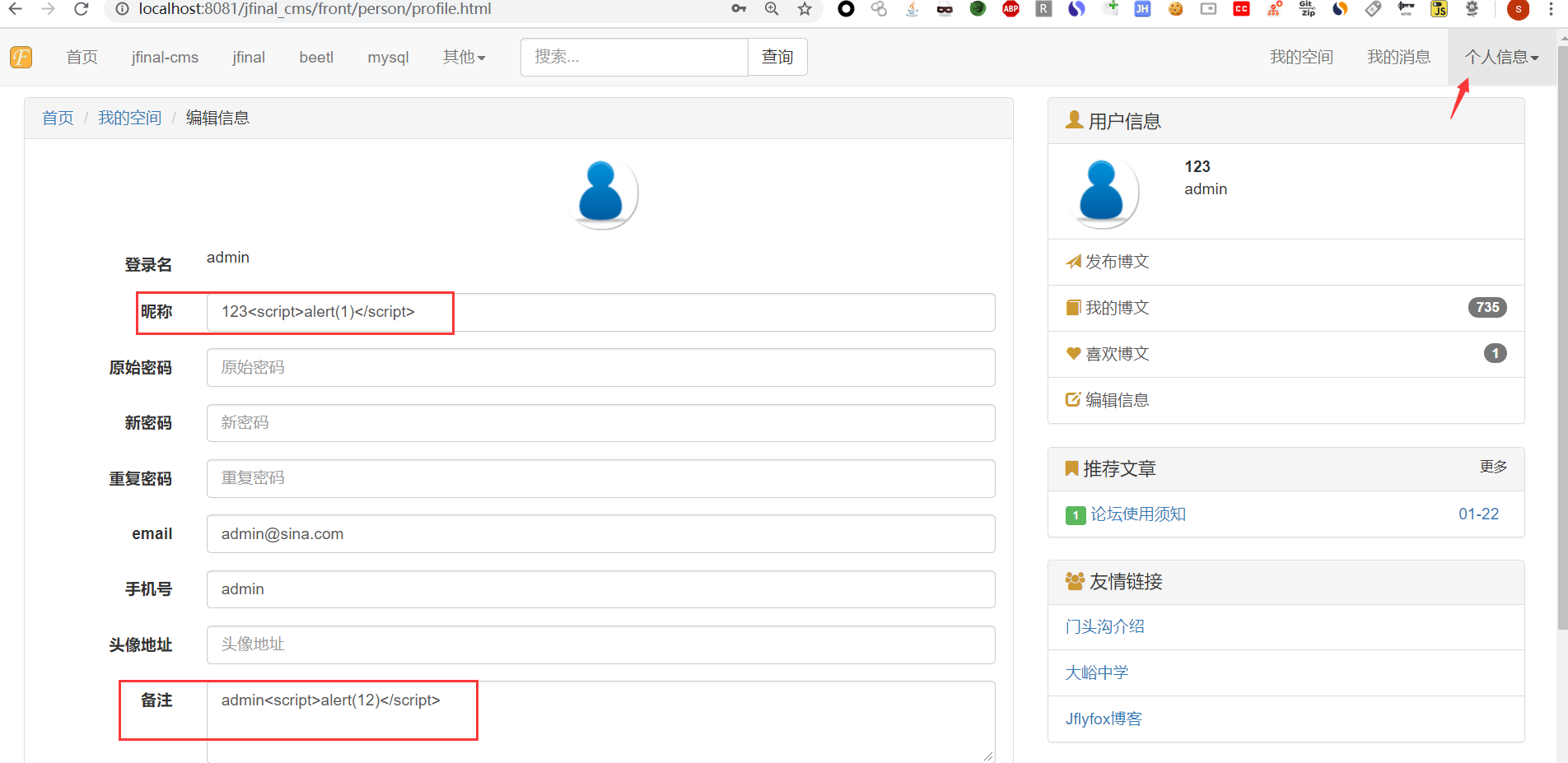
Task: Open 门头沟介绍 friendly link
Action: (1104, 626)
